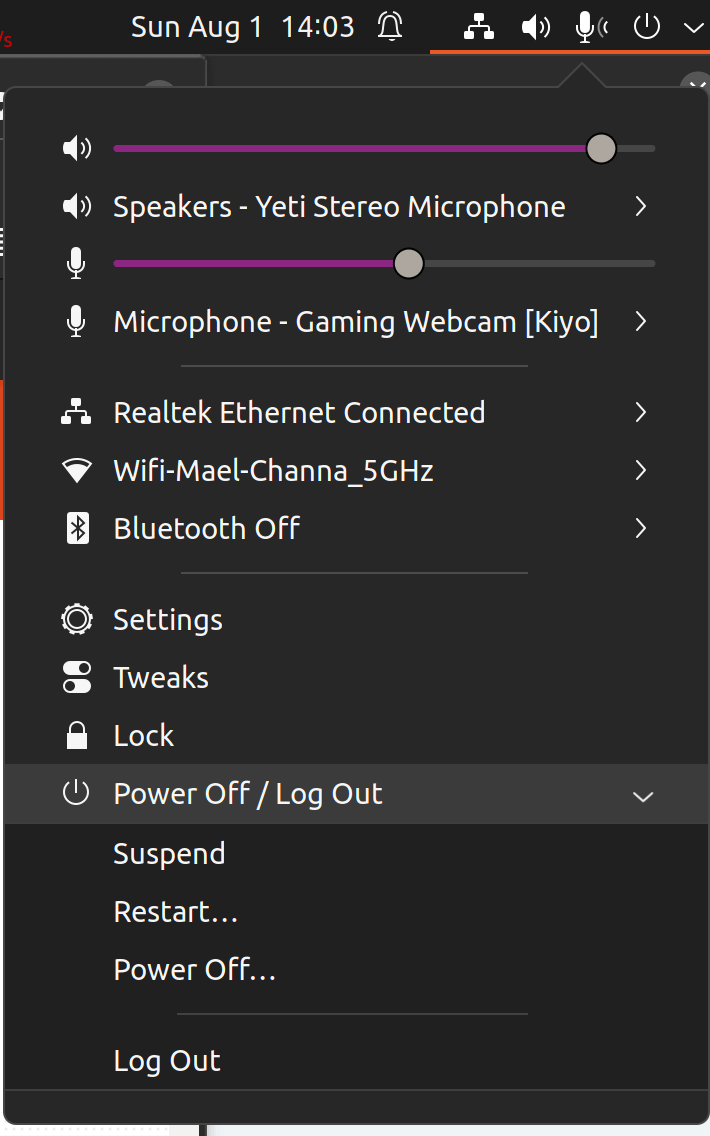Image resolution: width=710 pixels, height=1136 pixels.
Task: Choose Log Out from the menu
Action: click(167, 1060)
